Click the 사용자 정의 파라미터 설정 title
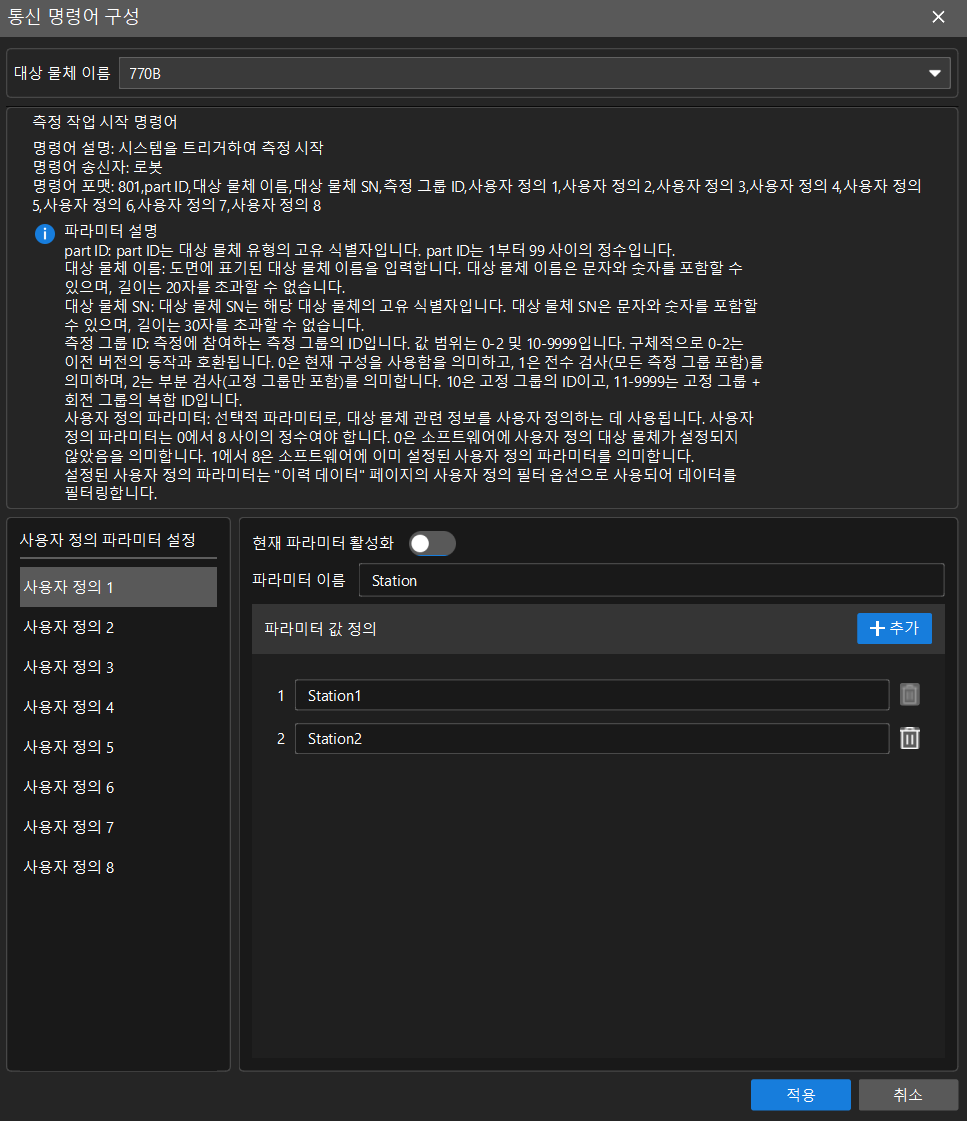The image size is (967, 1121). [108, 540]
